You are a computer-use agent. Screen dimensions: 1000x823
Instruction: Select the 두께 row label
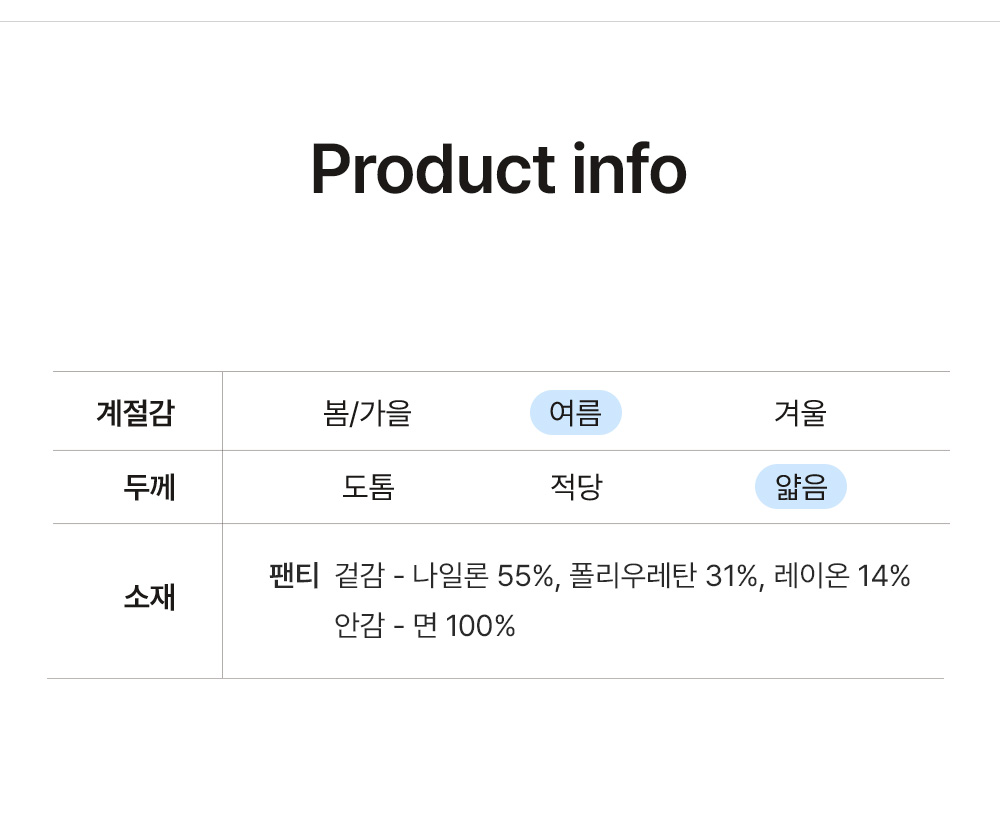(x=149, y=487)
